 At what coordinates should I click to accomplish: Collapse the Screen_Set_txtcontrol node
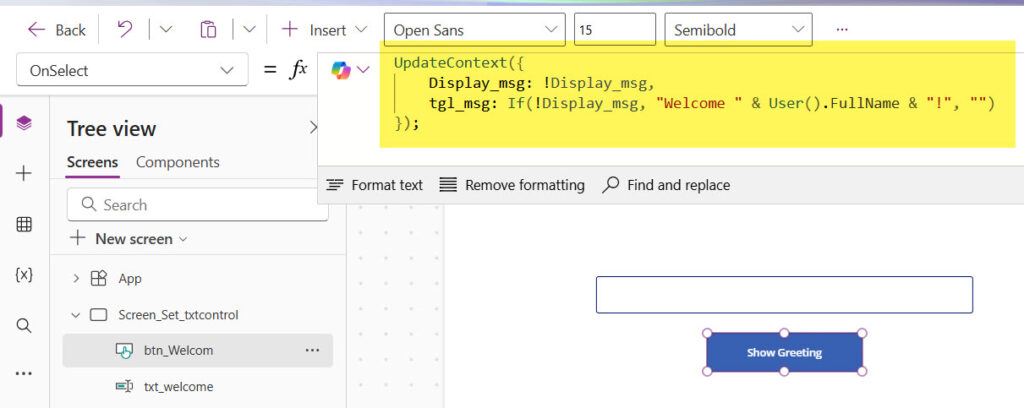(x=76, y=315)
